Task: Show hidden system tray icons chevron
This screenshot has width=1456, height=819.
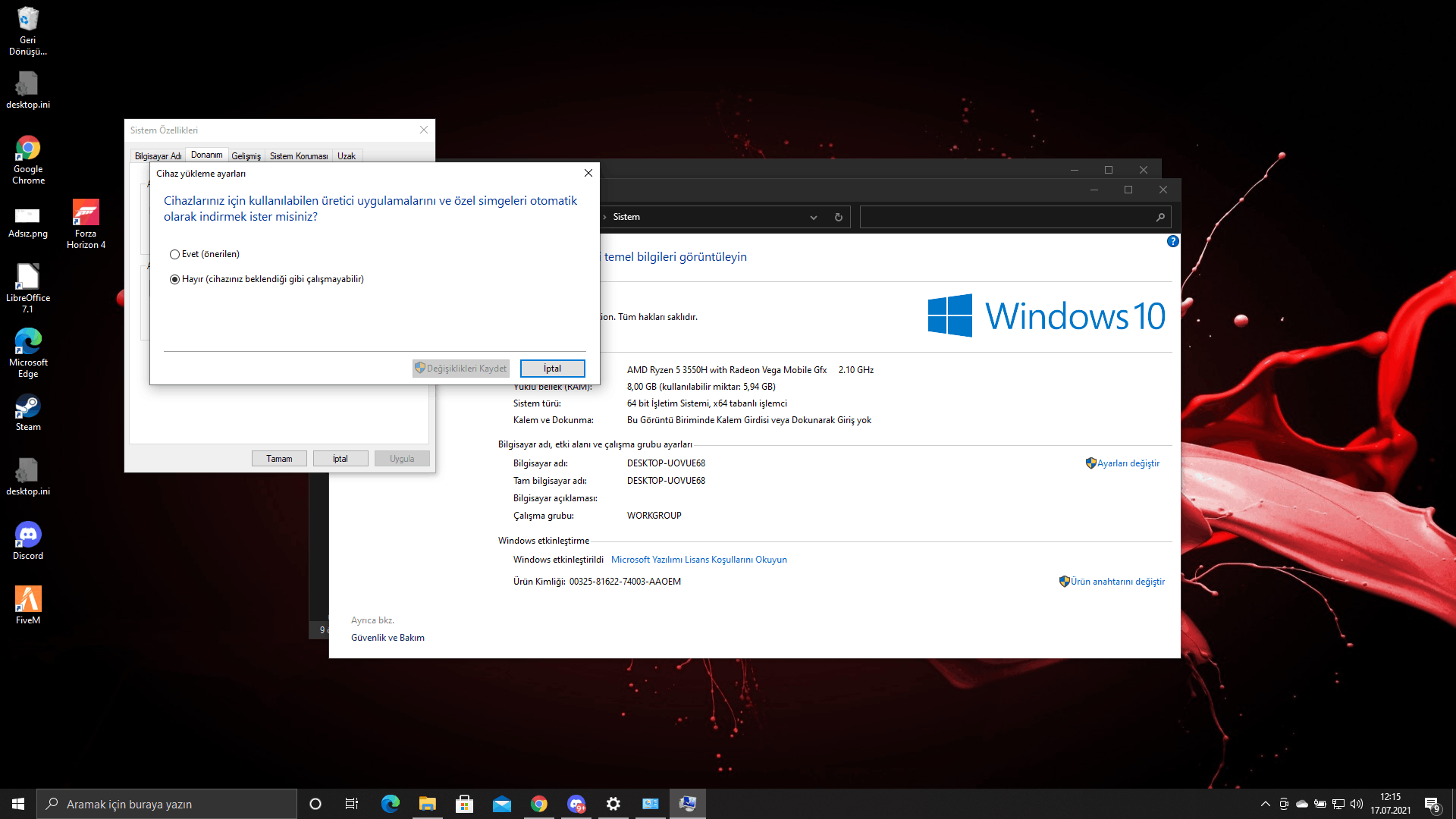Action: tap(1265, 804)
